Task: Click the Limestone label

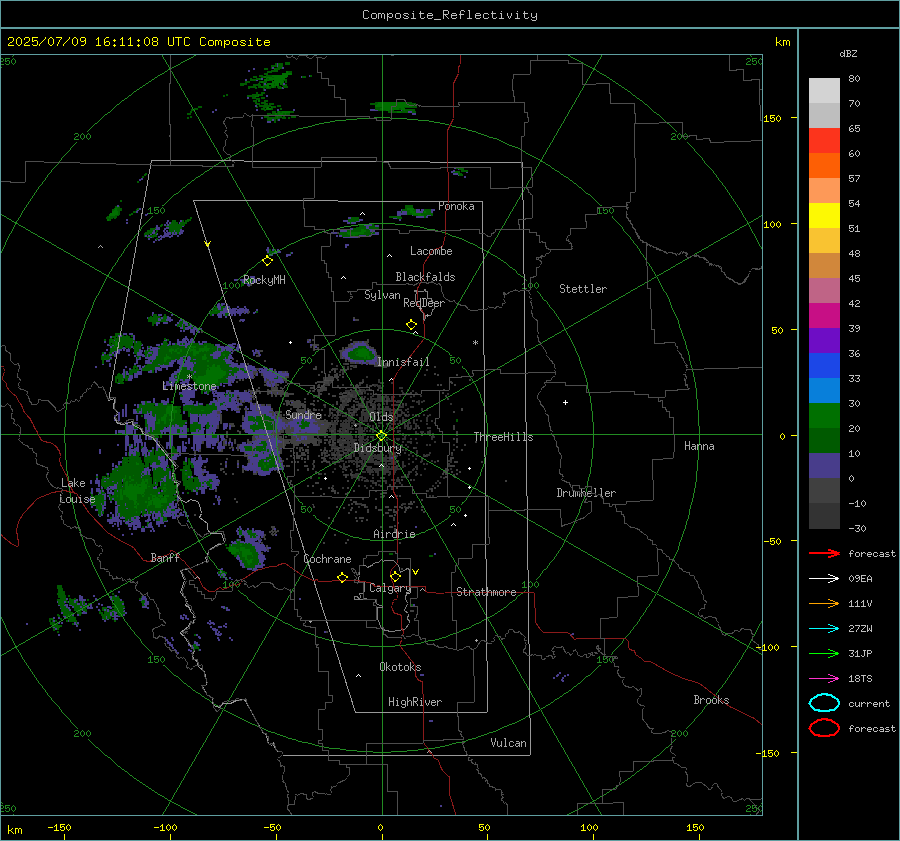Action: [189, 386]
